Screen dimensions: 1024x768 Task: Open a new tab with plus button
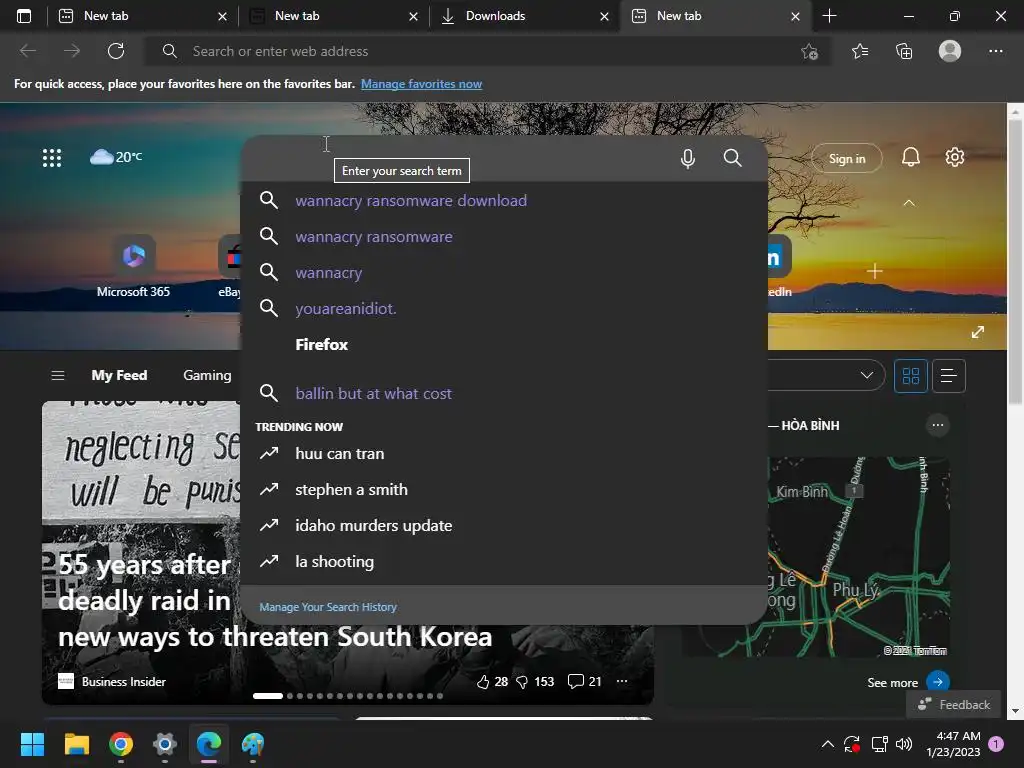(x=829, y=16)
